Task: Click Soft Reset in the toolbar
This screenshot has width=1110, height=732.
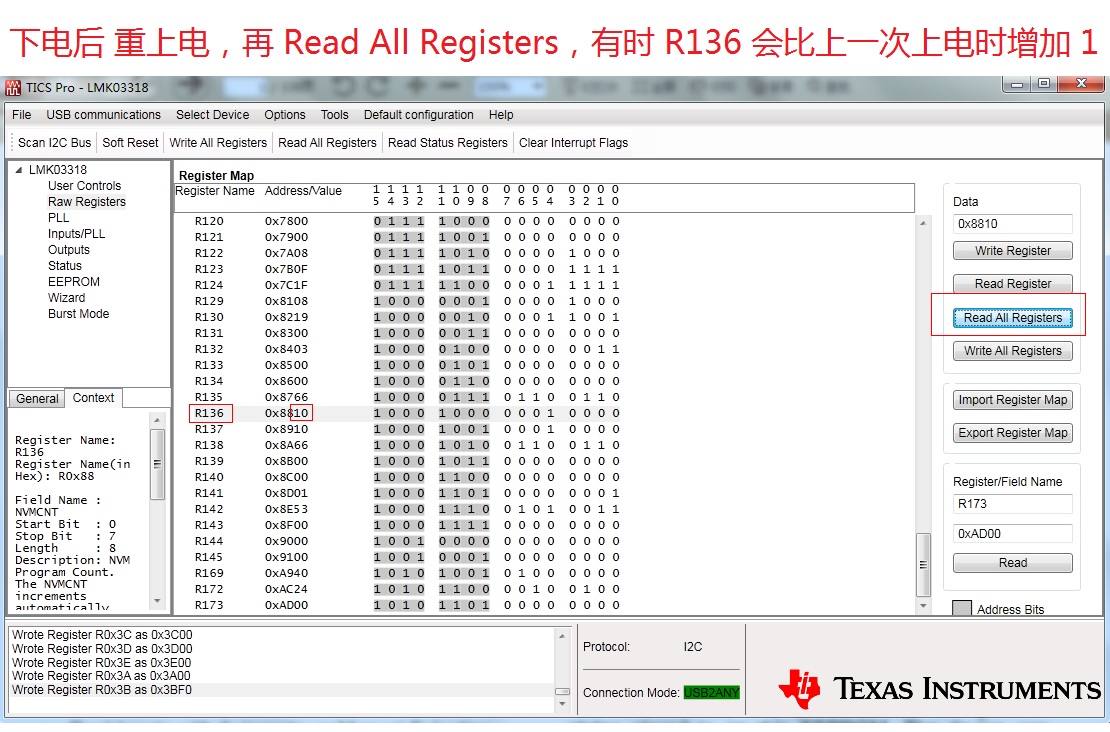Action: 130,142
